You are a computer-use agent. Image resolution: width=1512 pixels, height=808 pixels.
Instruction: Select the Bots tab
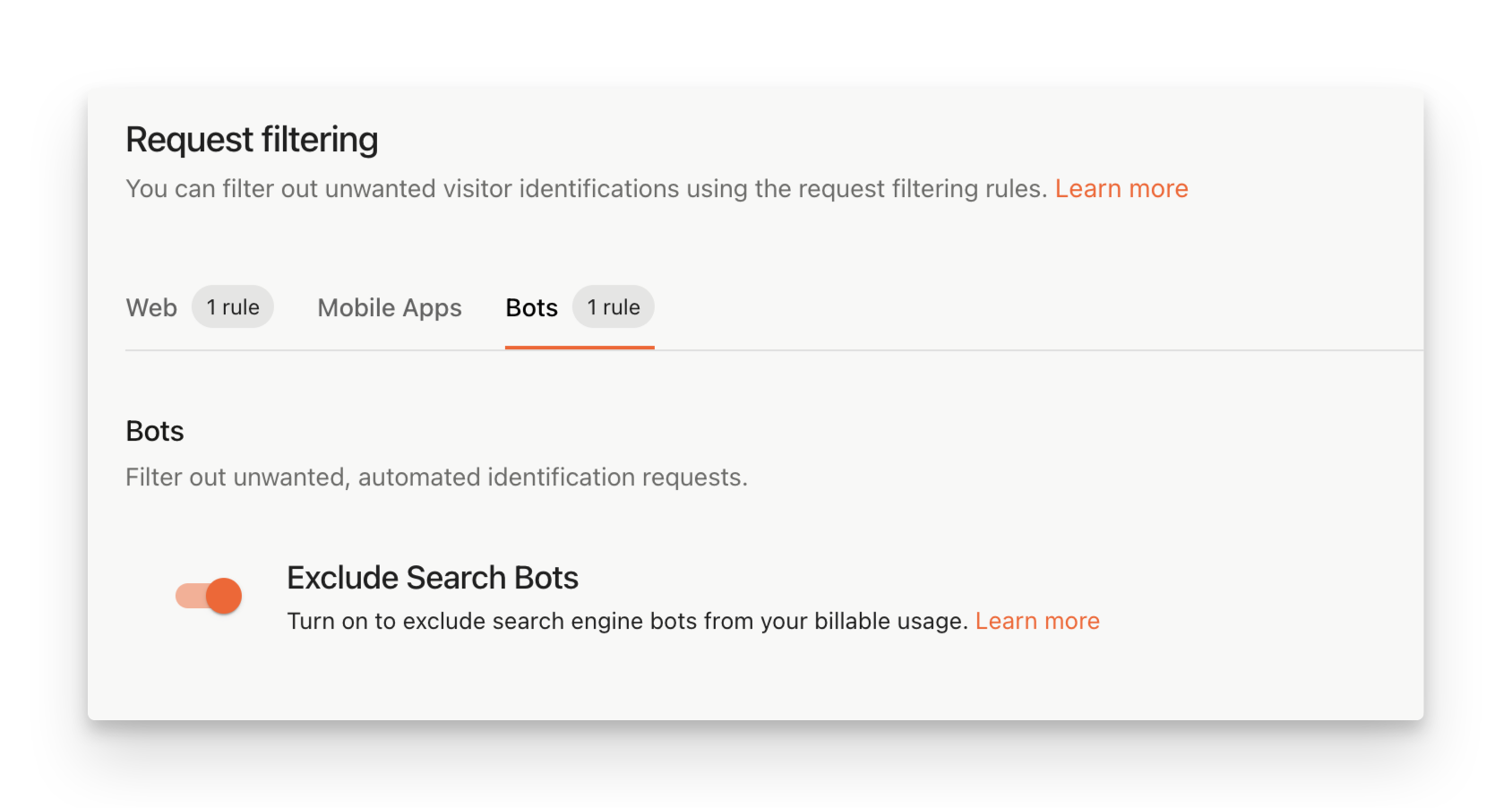531,307
